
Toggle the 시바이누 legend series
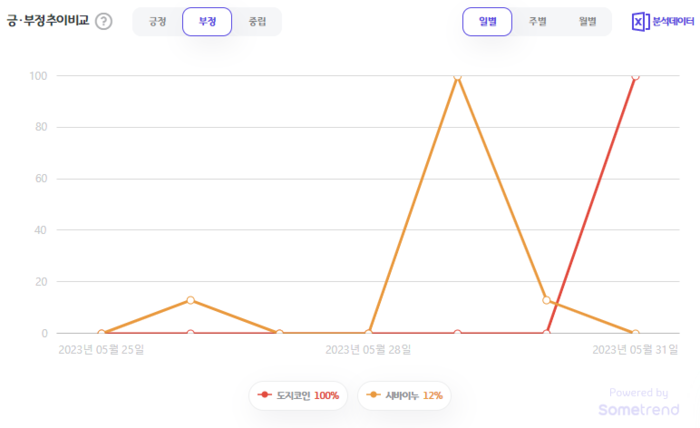click(404, 395)
